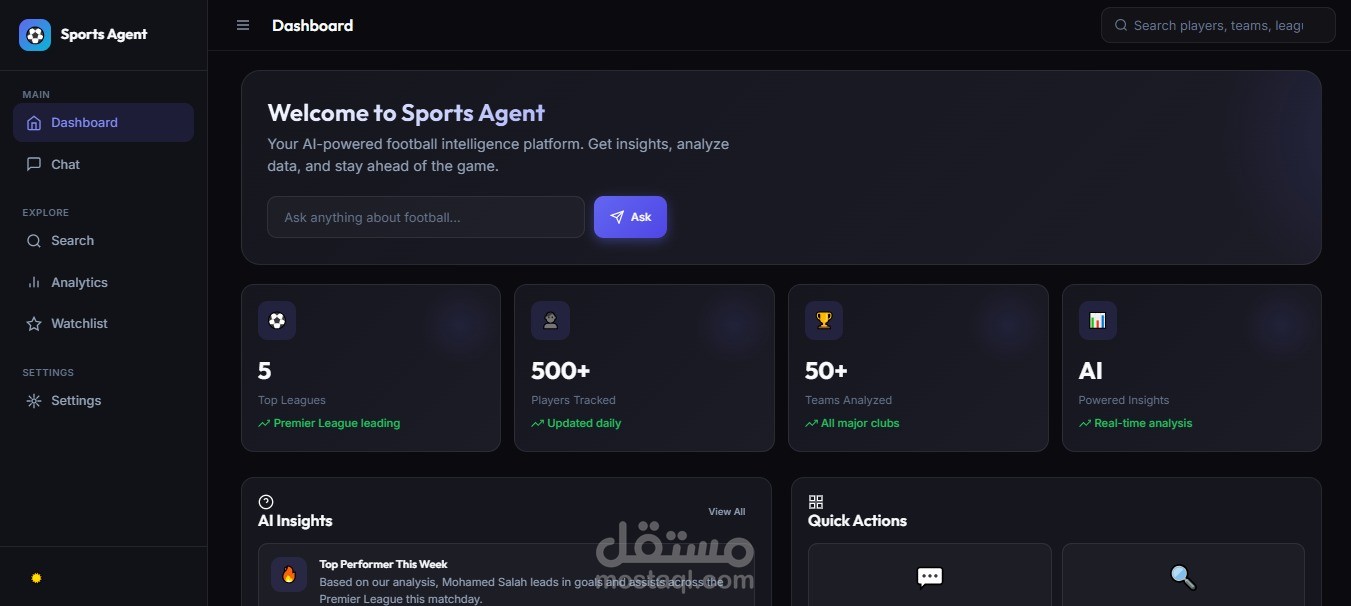The height and width of the screenshot is (606, 1351).
Task: Click the player icon on Players Tracked card
Action: [x=550, y=321]
